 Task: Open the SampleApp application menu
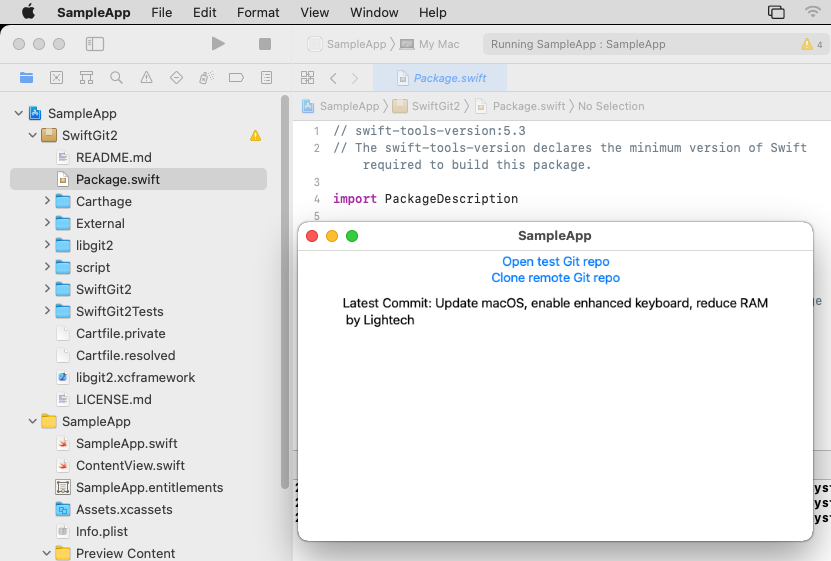point(94,12)
